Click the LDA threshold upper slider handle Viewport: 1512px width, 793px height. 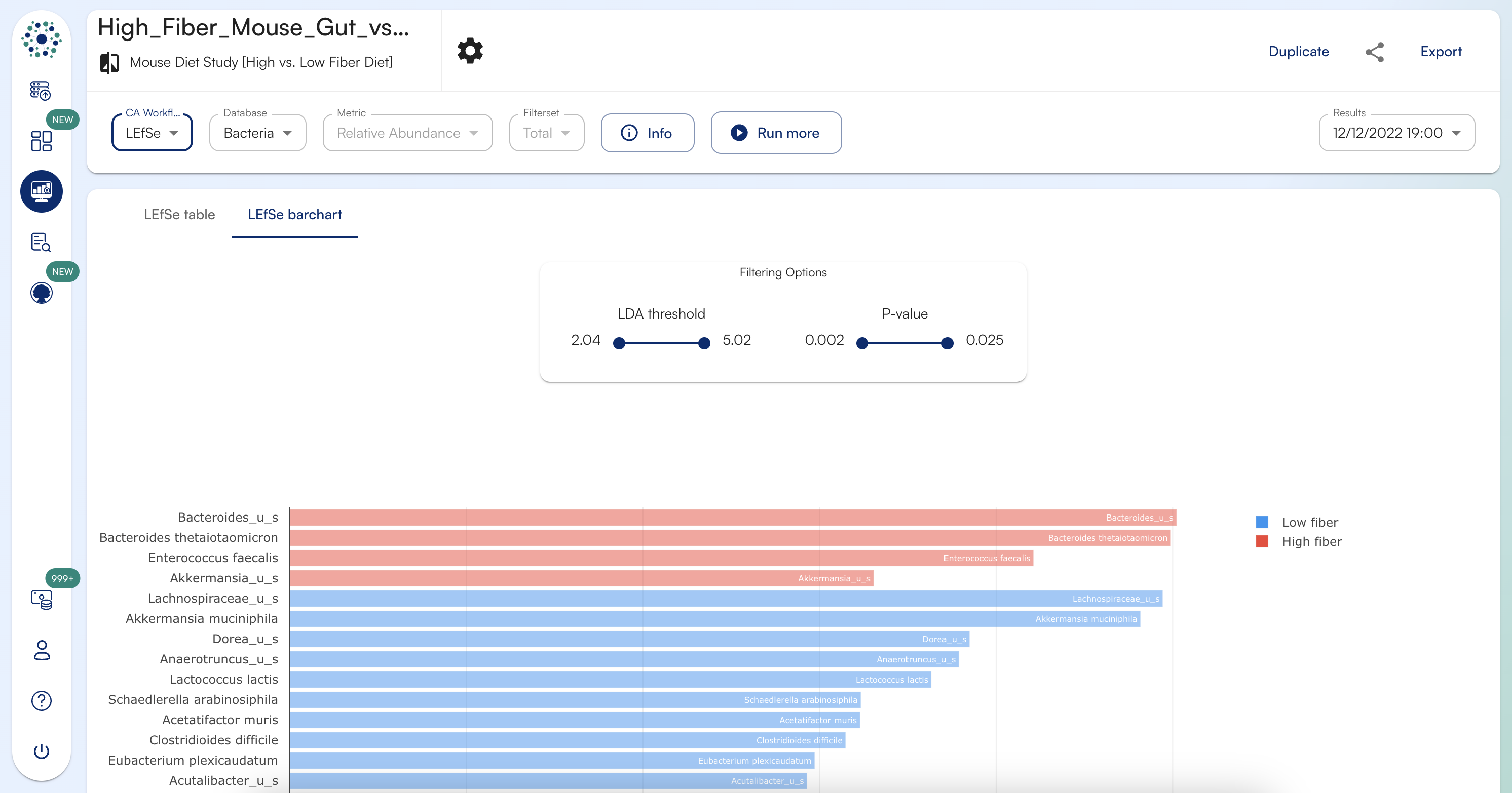(x=704, y=343)
